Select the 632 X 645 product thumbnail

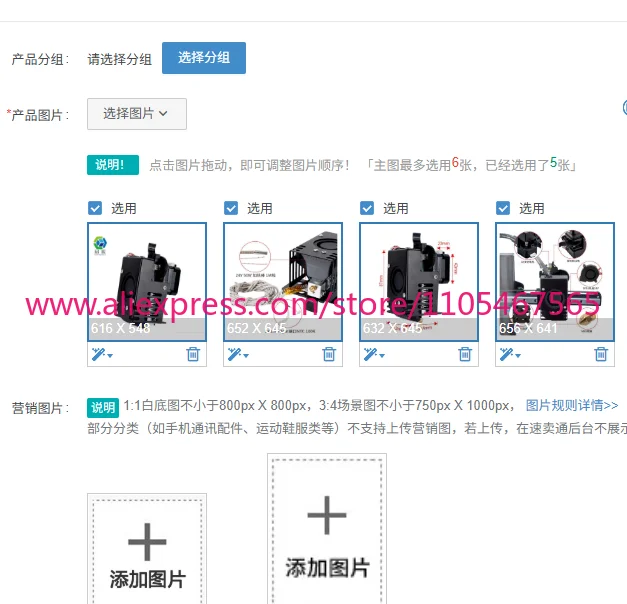419,282
